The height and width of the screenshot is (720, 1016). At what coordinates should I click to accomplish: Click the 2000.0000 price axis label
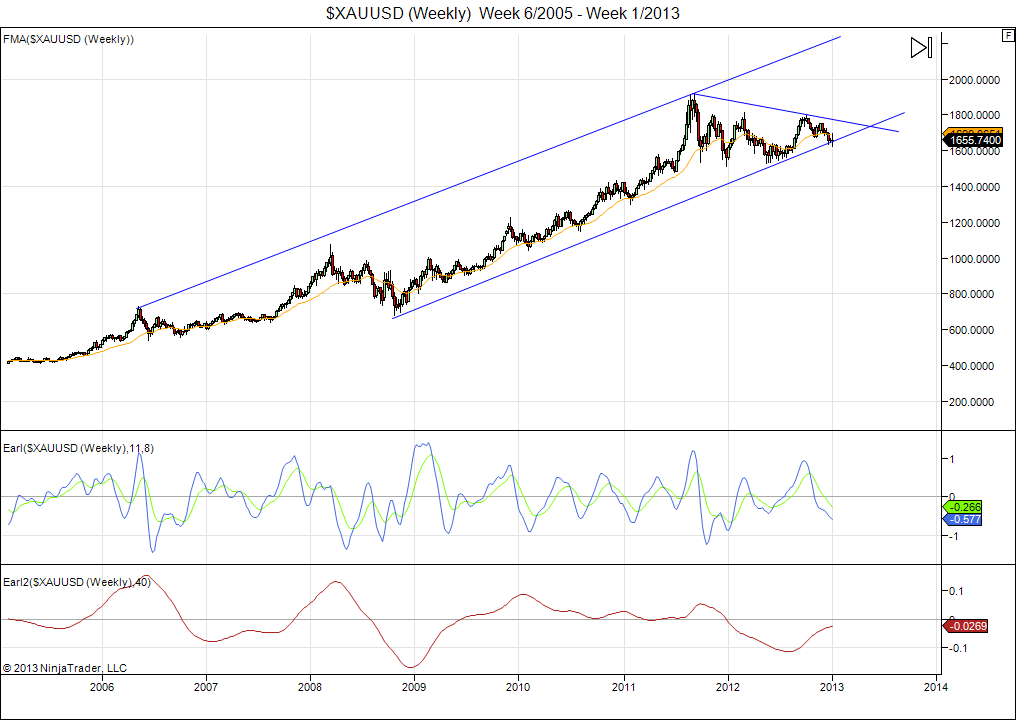[x=974, y=79]
